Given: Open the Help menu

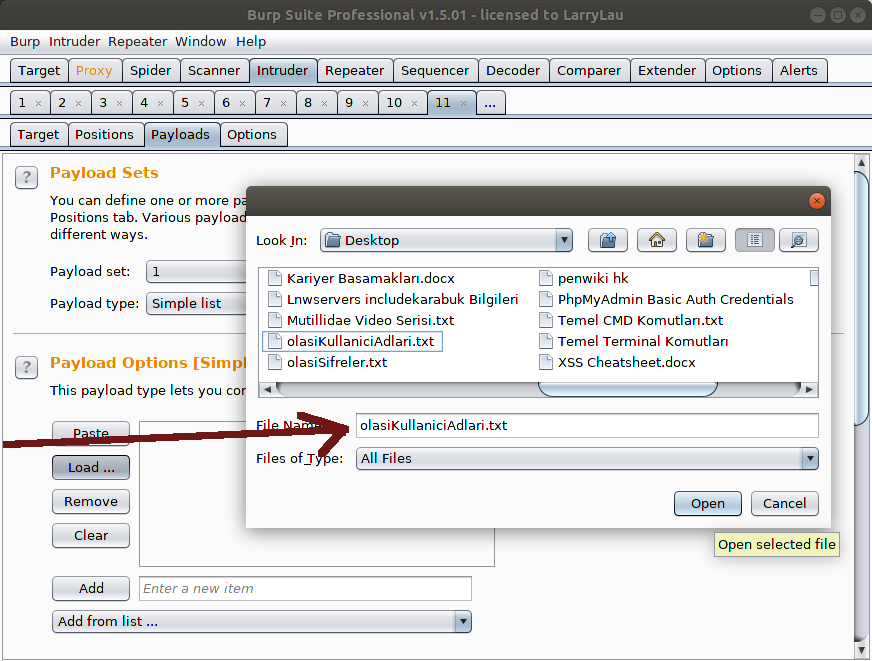Looking at the screenshot, I should point(251,42).
